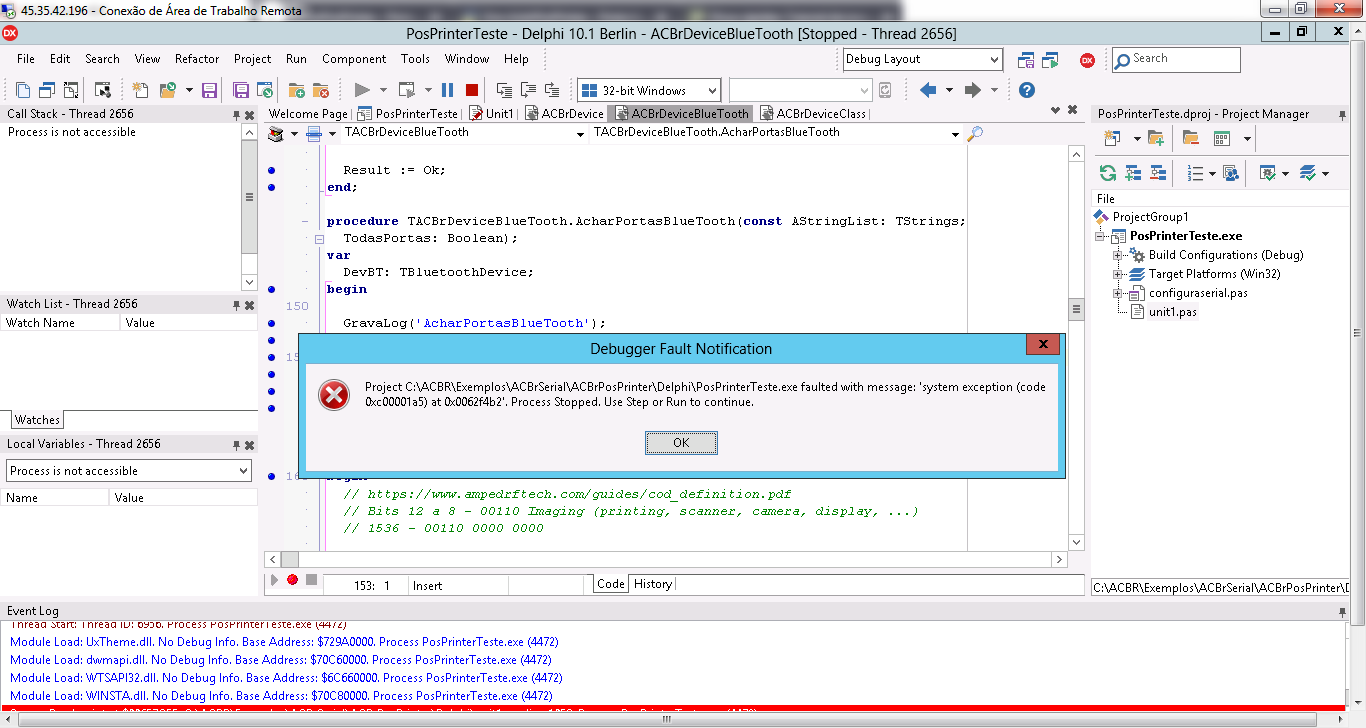Toggle pin on Event Log panel

click(x=1342, y=611)
